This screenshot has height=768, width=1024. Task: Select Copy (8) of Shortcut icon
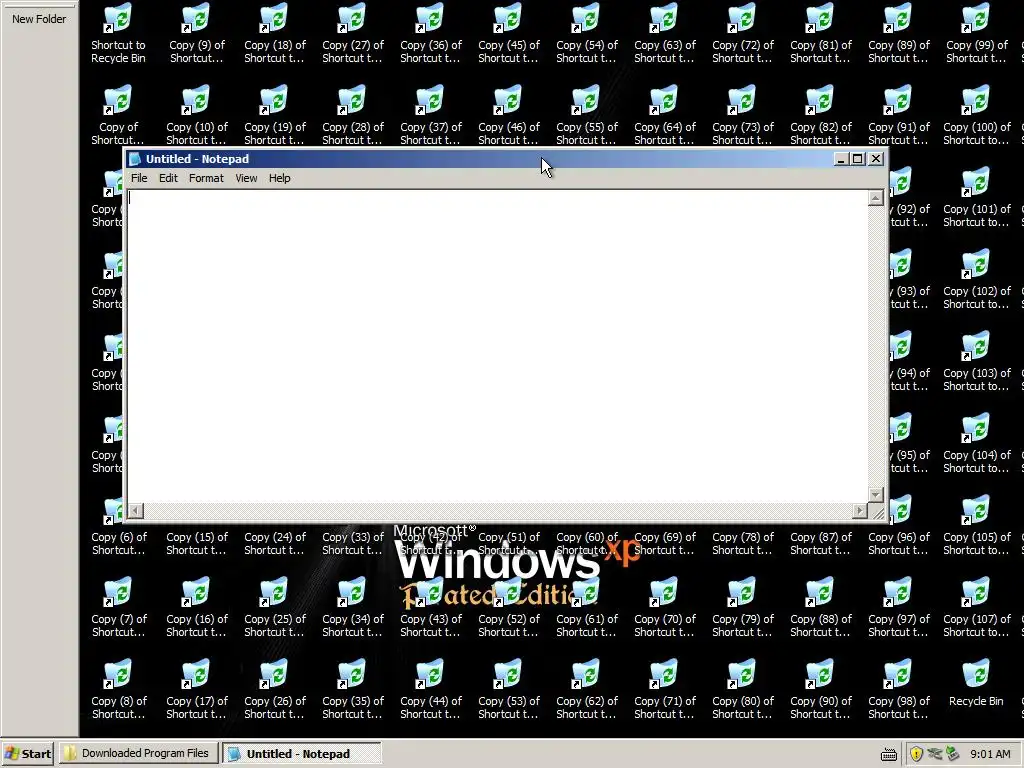[118, 689]
